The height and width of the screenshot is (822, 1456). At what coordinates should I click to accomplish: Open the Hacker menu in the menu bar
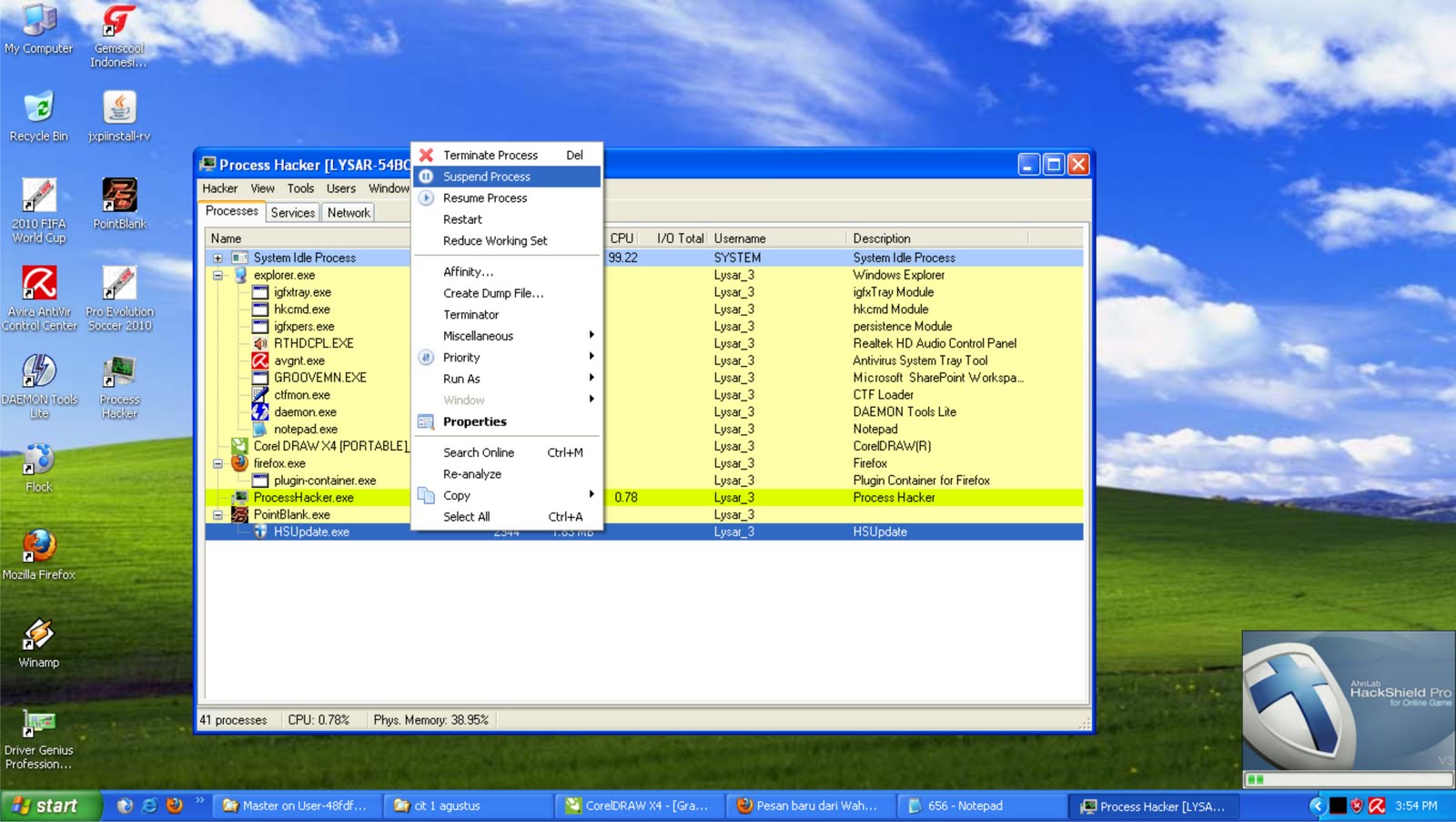pyautogui.click(x=219, y=188)
